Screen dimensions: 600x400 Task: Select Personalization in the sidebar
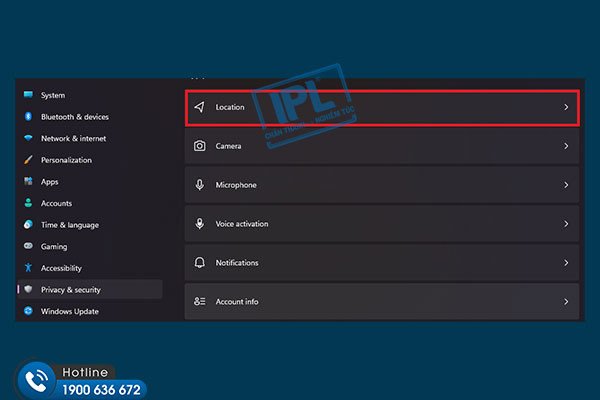pos(66,160)
